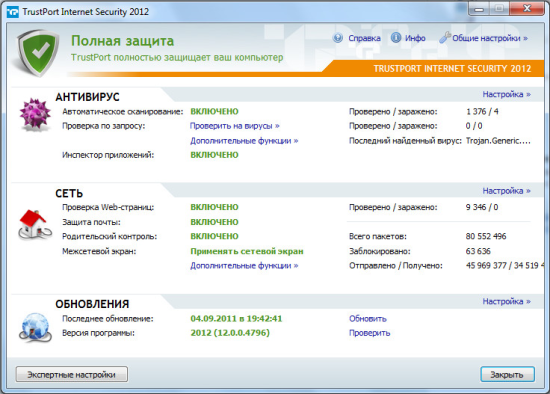Open the Справка help link
Screen dimensions: 550x394
coord(364,38)
